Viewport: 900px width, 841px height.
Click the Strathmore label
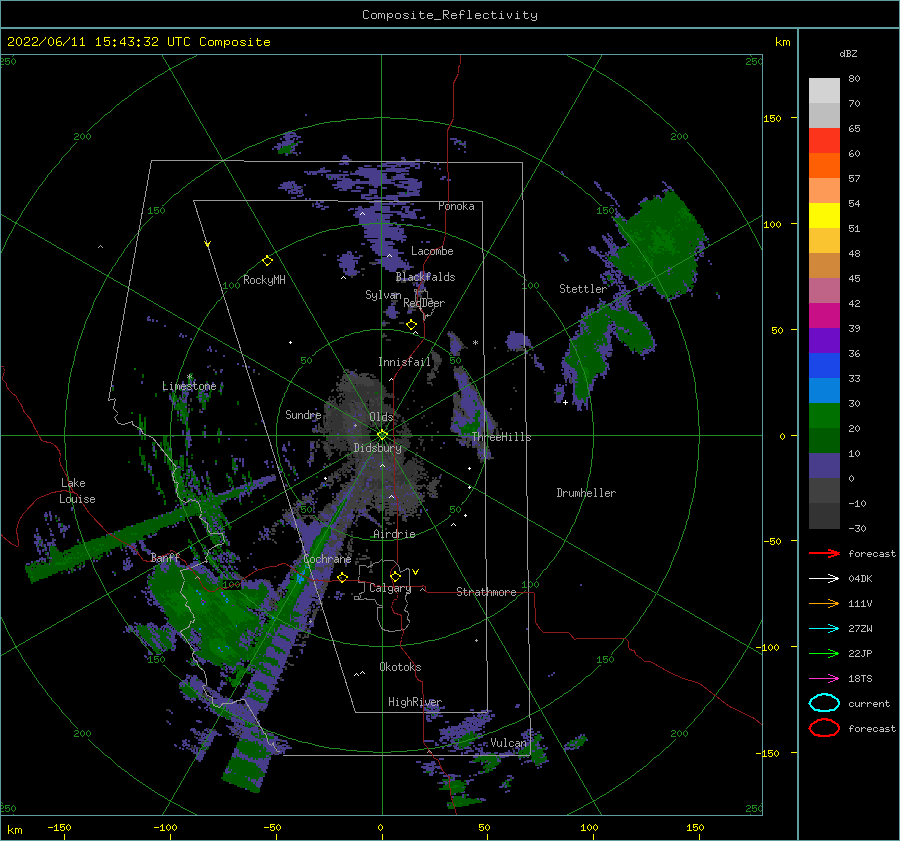(x=486, y=592)
